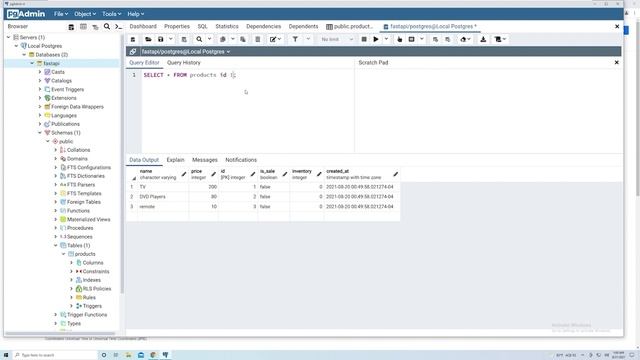Click the Stop query square icon
This screenshot has height=360, width=640.
(x=364, y=39)
